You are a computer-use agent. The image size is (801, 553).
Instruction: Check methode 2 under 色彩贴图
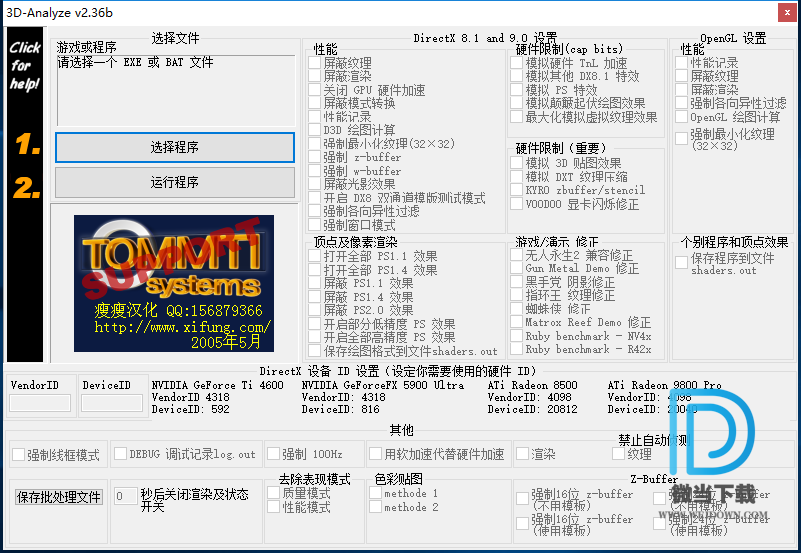coord(375,507)
